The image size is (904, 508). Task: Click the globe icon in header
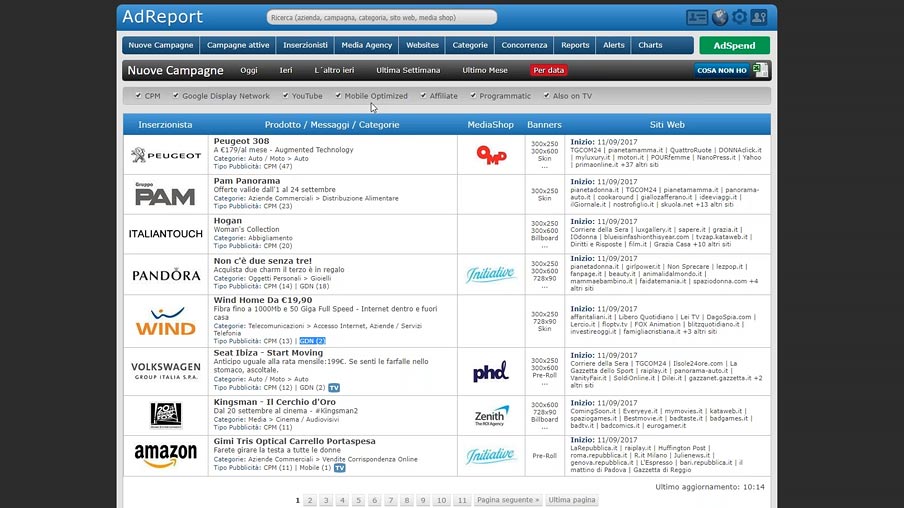720,17
